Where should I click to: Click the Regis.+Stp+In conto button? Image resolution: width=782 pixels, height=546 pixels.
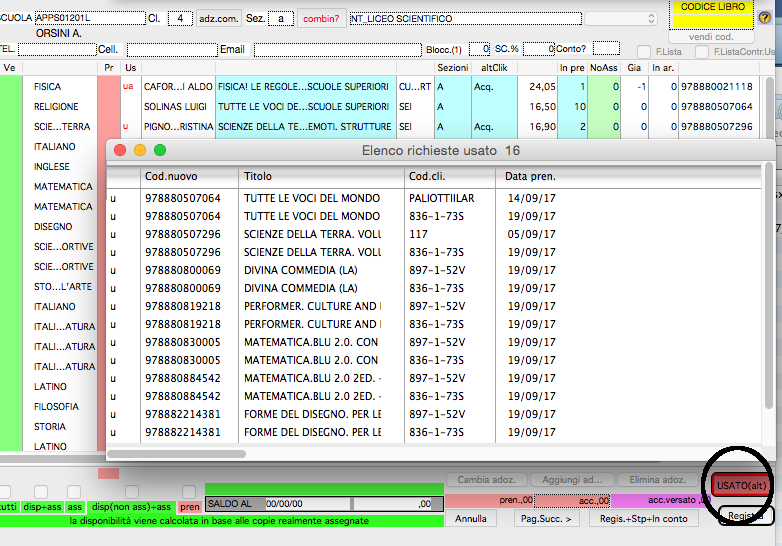pos(643,519)
